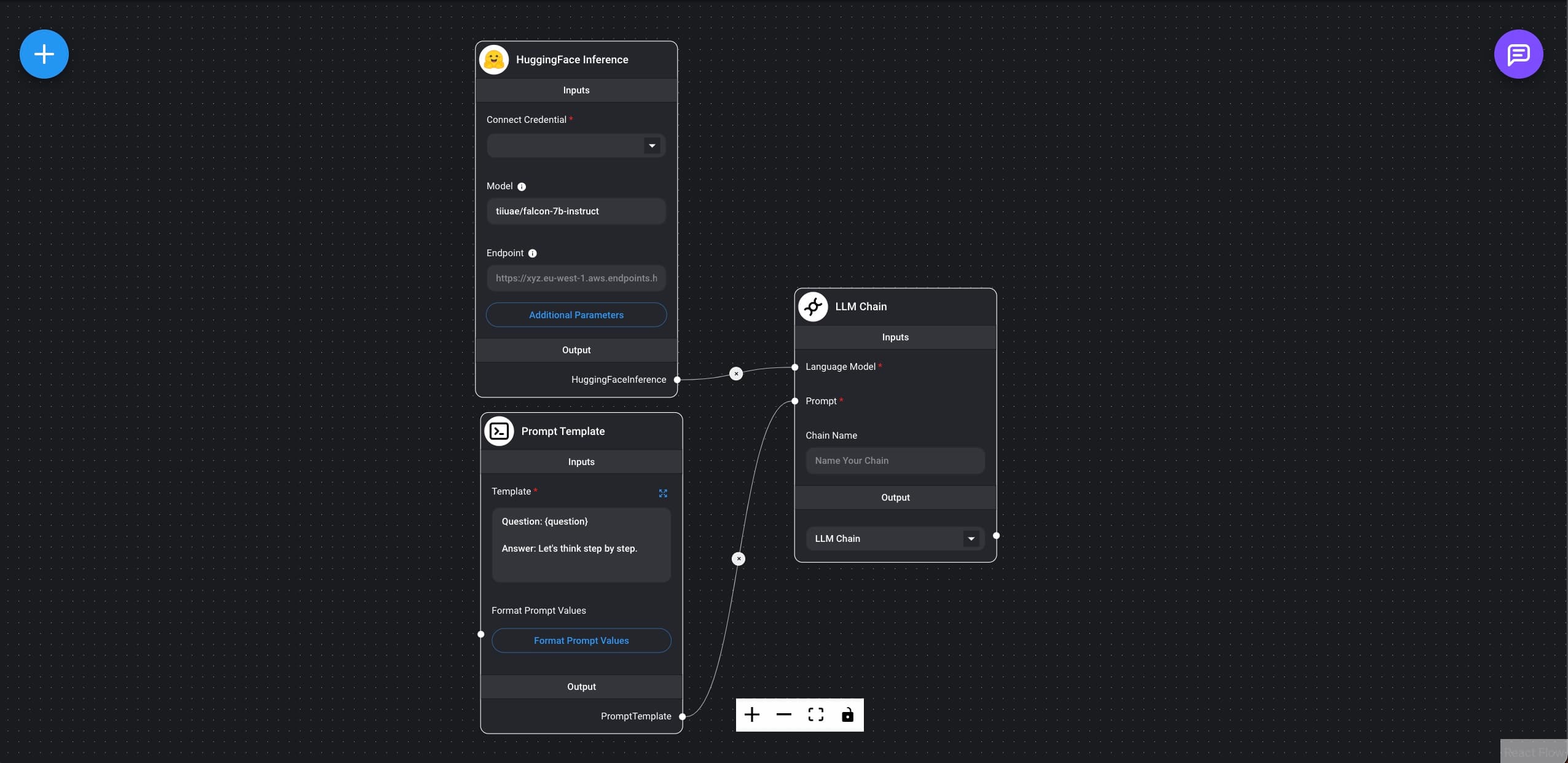Click the HuggingFaceInference output handle

(677, 380)
